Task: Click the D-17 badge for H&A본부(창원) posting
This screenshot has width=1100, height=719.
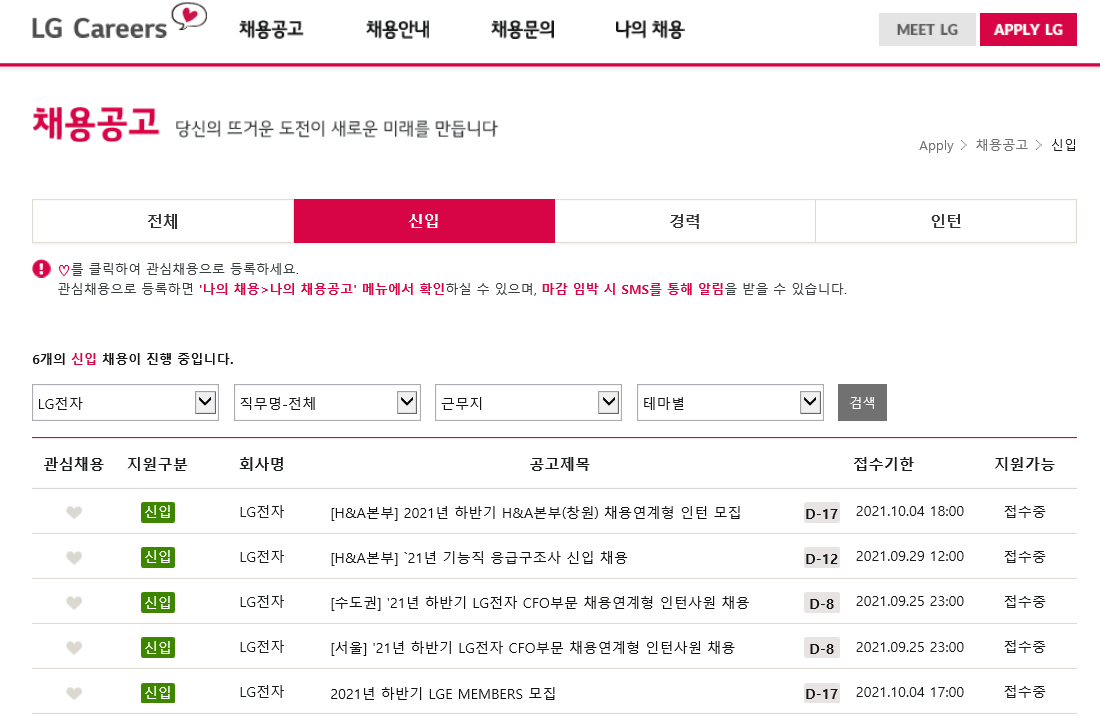Action: click(x=821, y=513)
